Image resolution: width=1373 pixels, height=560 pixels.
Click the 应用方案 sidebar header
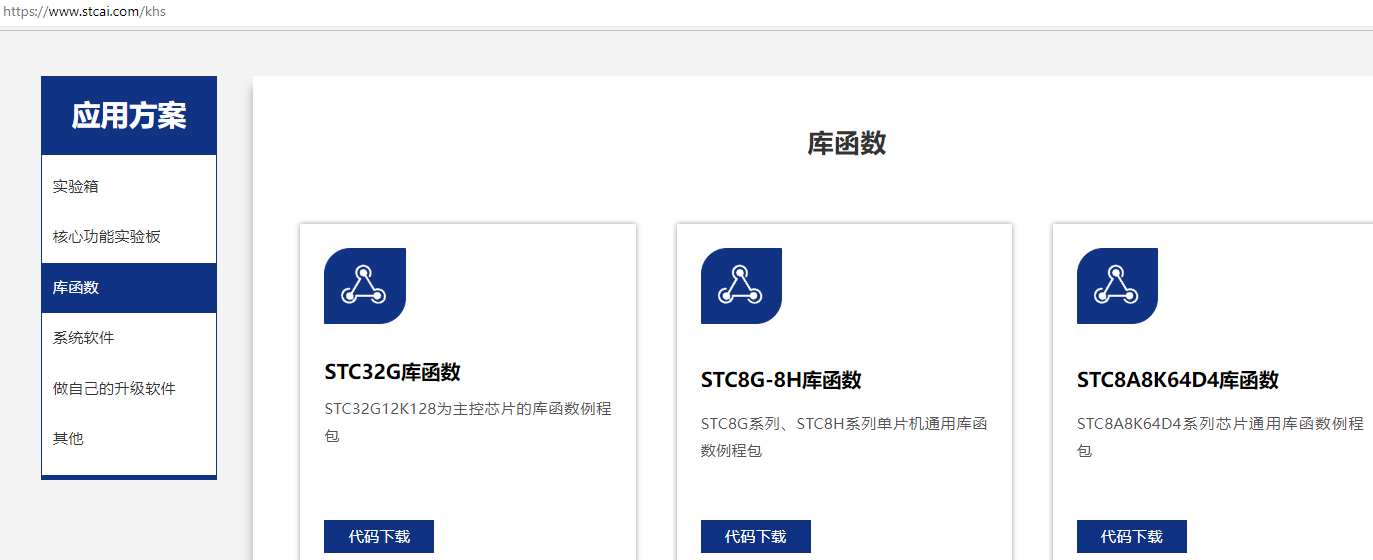point(129,116)
